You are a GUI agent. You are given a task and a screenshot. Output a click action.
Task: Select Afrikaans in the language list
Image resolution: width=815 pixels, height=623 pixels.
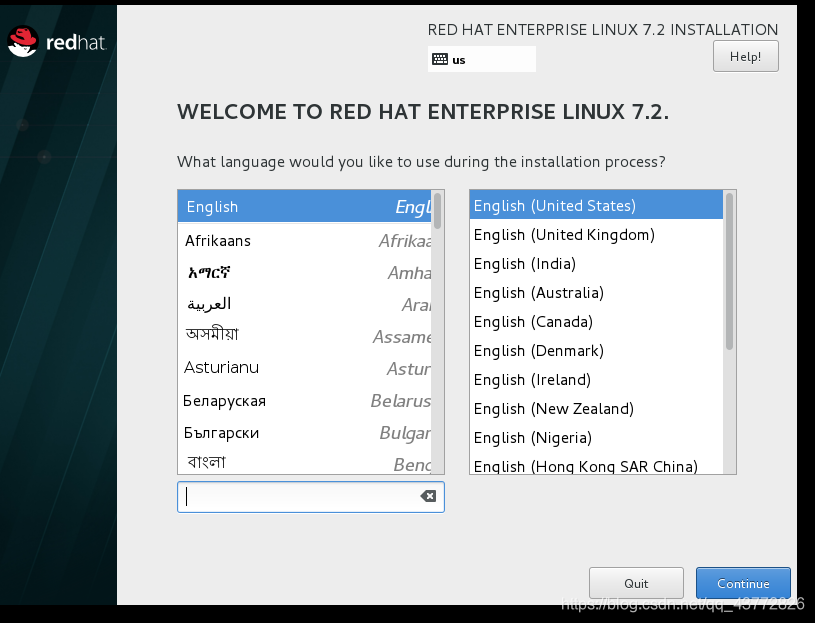coord(305,241)
